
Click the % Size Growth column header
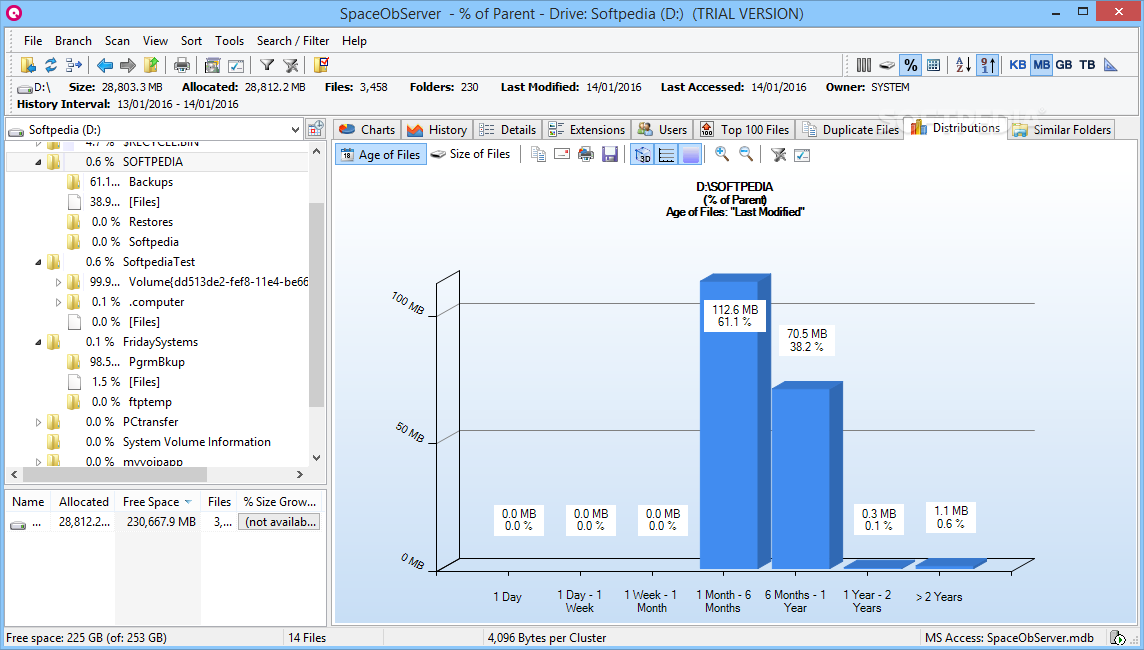(x=280, y=502)
